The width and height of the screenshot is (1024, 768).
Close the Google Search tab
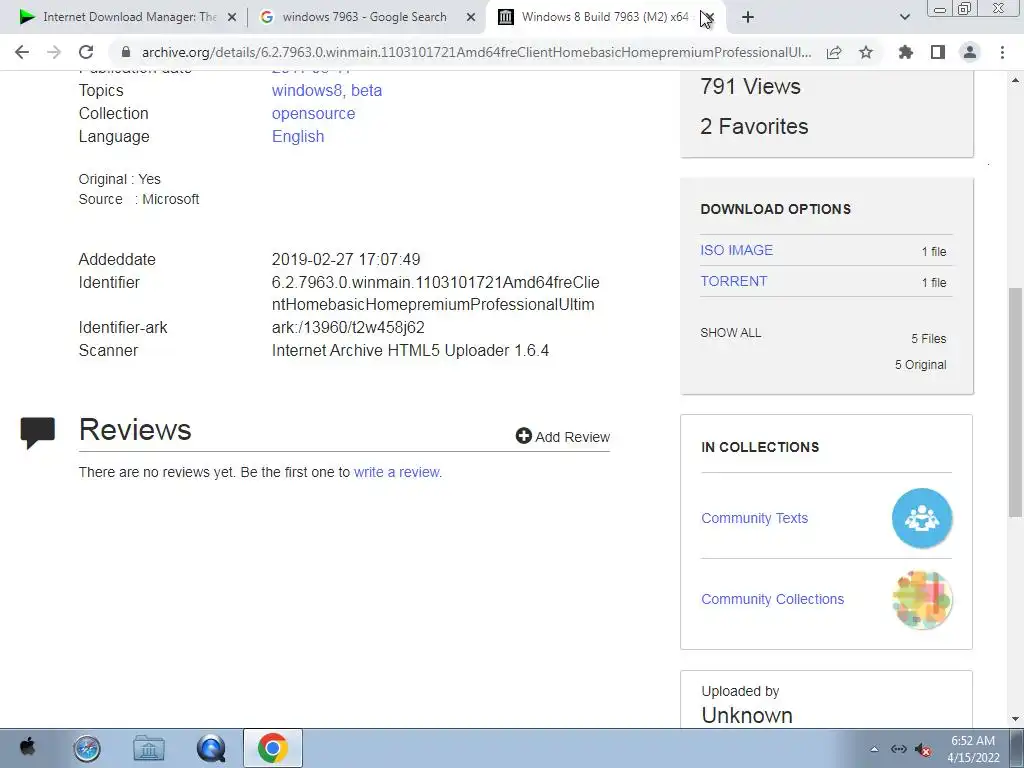pyautogui.click(x=471, y=17)
